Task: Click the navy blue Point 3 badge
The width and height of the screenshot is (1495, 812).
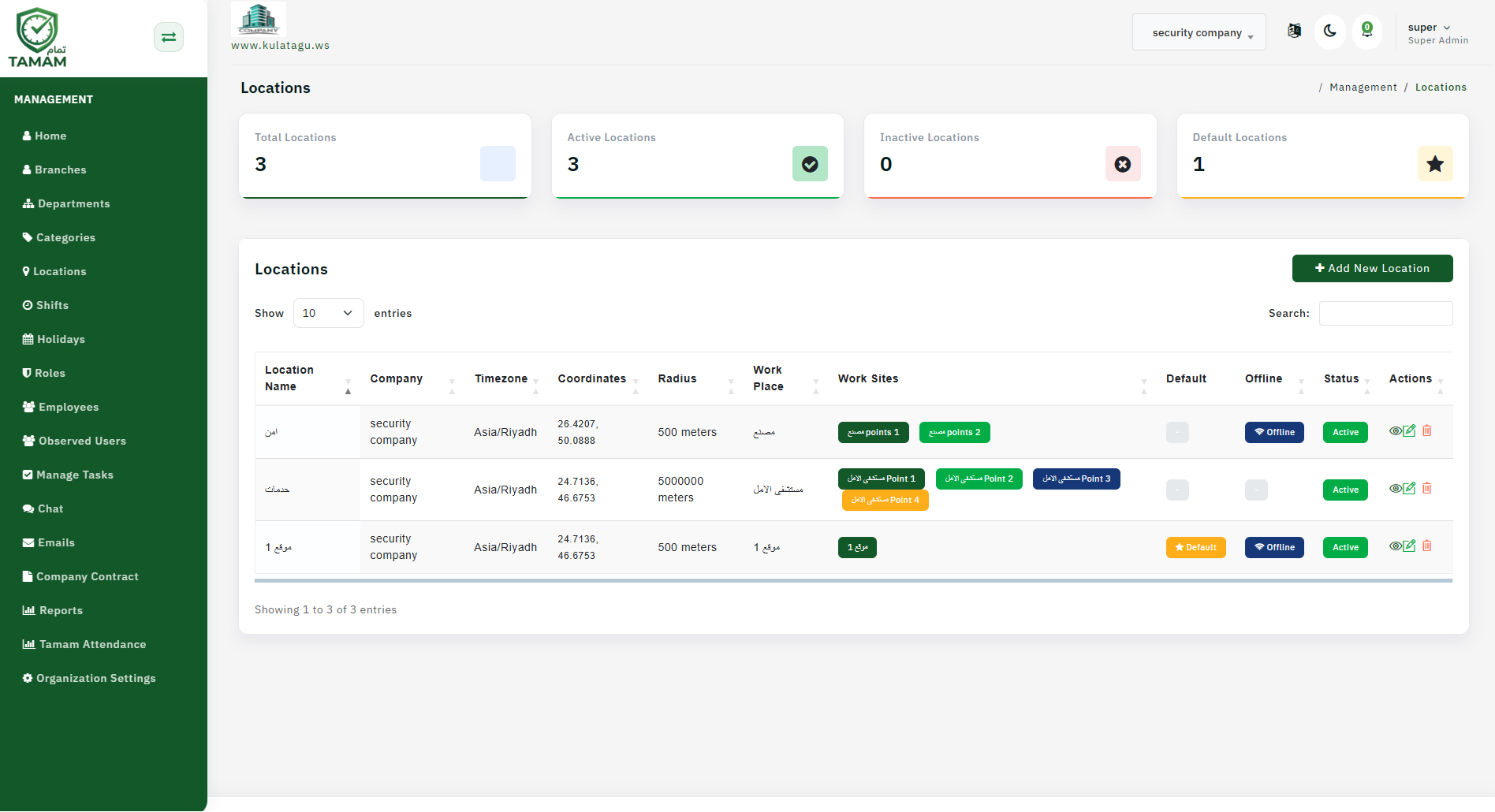Action: pos(1076,479)
